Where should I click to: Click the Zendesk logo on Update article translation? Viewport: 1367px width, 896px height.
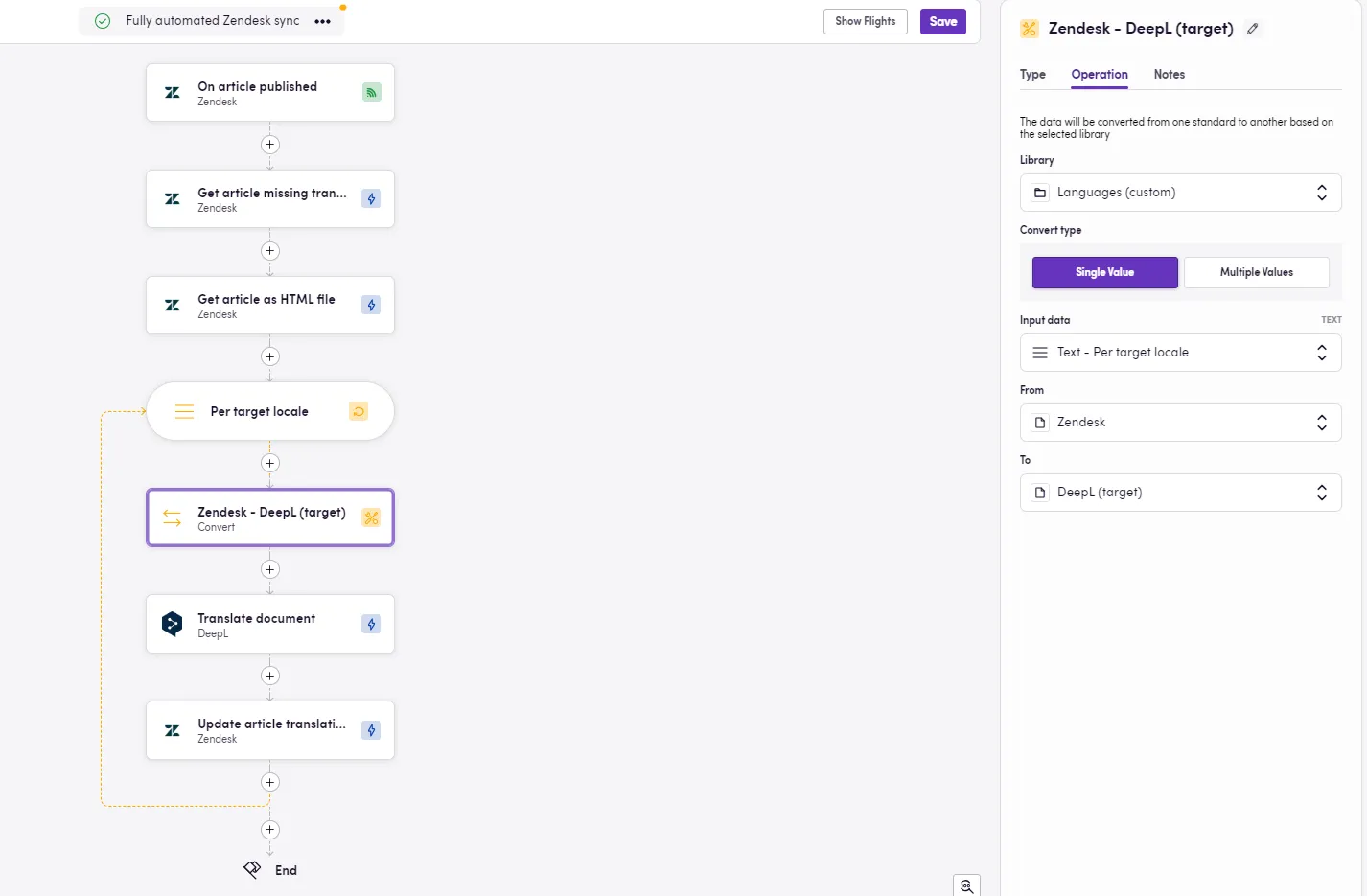click(173, 730)
